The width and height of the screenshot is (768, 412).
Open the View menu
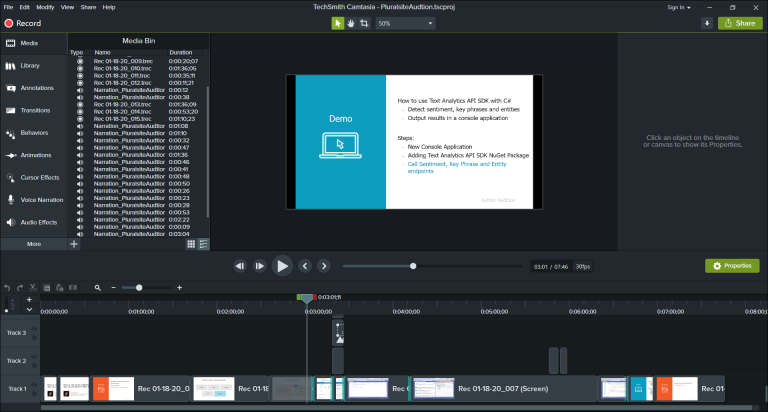[67, 7]
